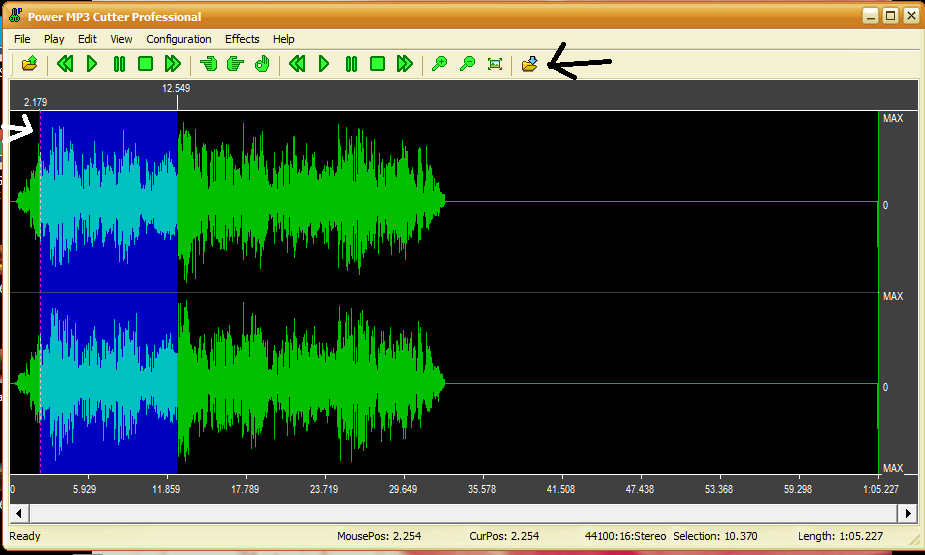Click the Ready status text

pyautogui.click(x=25, y=536)
